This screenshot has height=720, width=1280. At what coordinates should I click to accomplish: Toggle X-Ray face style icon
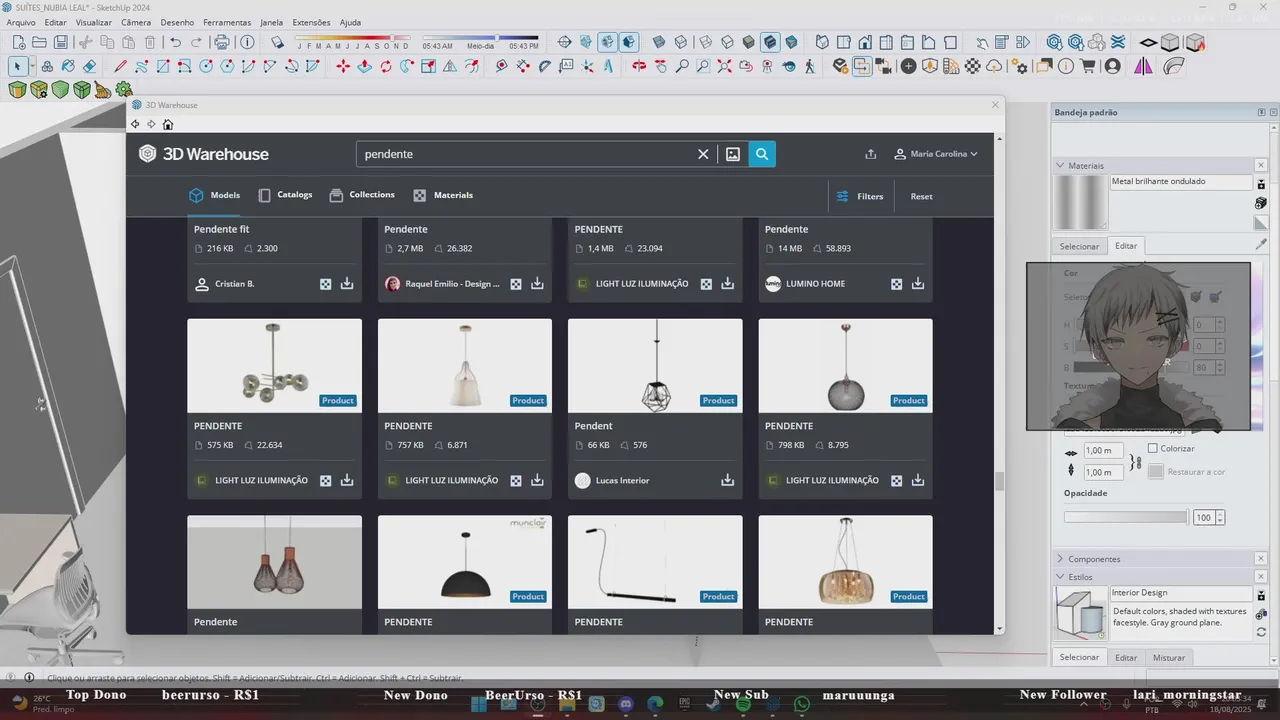pos(659,42)
